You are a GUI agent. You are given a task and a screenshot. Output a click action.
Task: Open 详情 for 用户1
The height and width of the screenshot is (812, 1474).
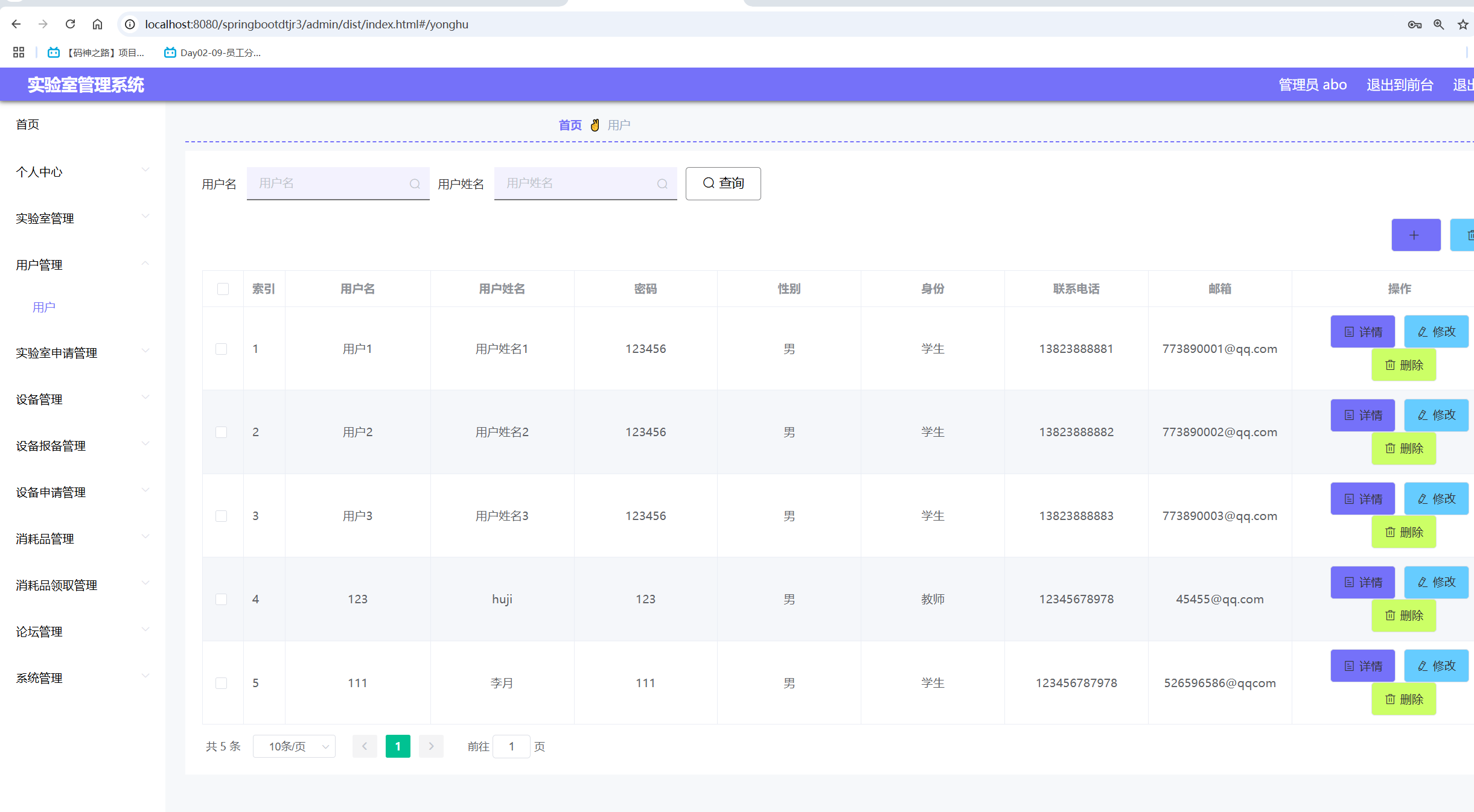click(x=1362, y=332)
